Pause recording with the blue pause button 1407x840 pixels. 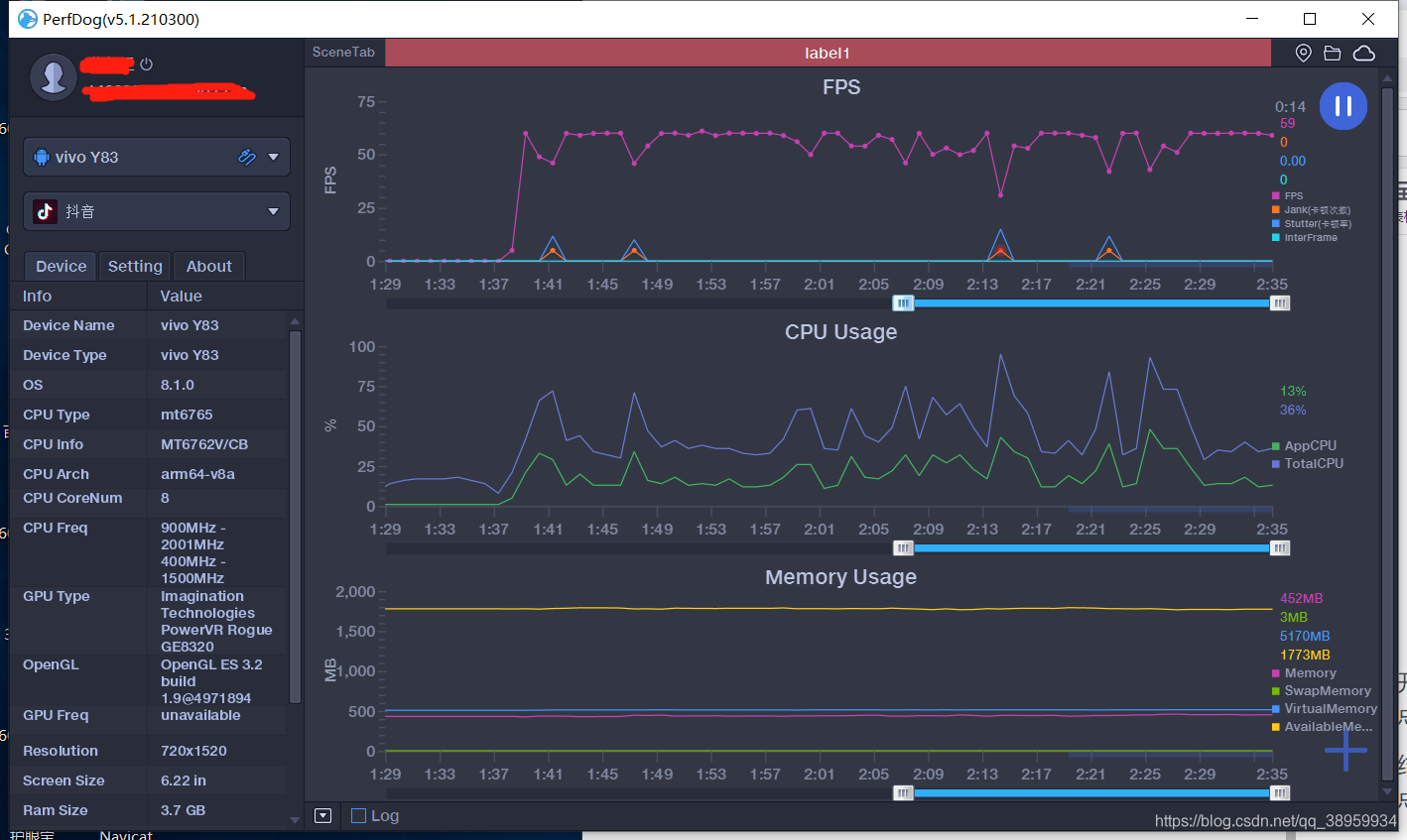click(x=1343, y=106)
